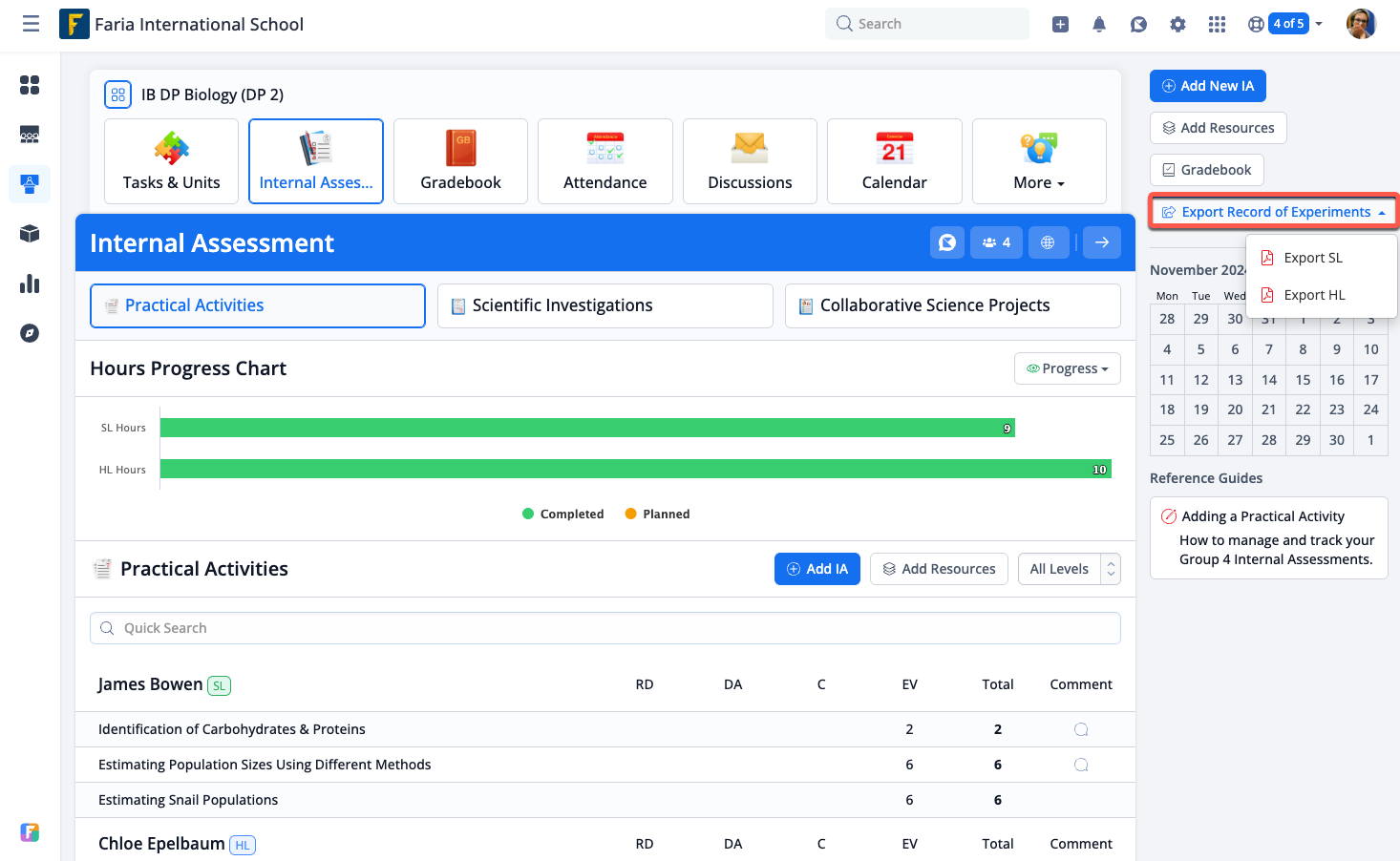The image size is (1400, 861).
Task: Open settings gear icon
Action: 1177,24
